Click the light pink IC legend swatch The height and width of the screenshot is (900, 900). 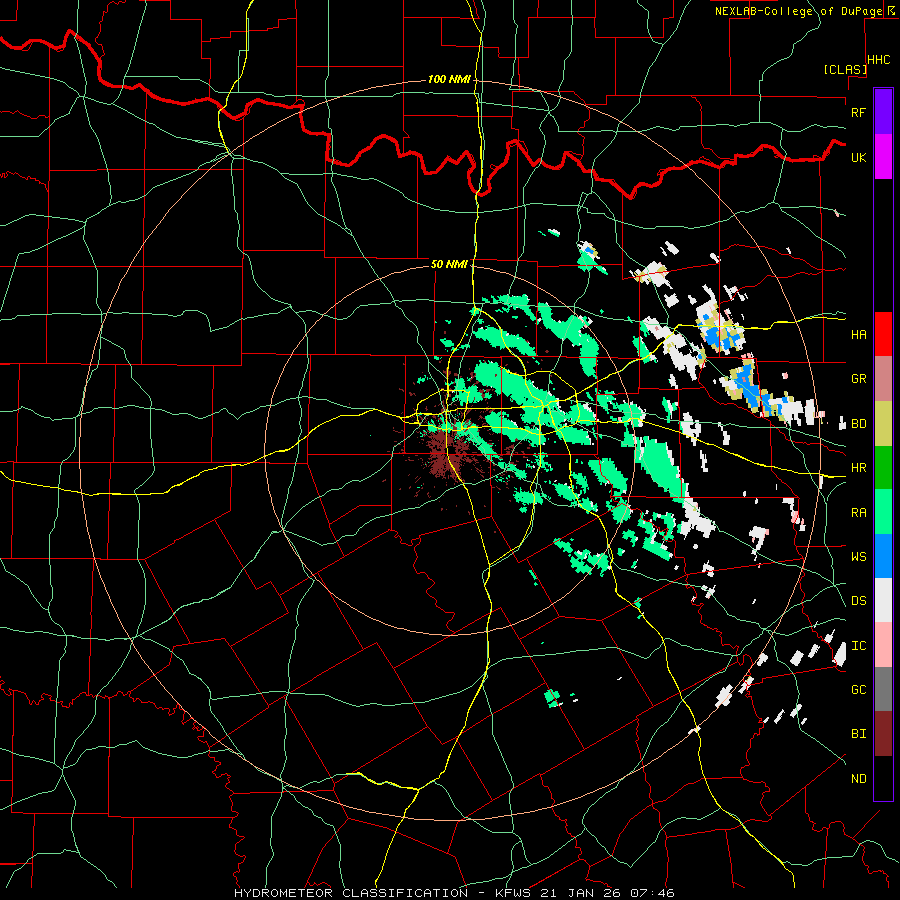[883, 645]
